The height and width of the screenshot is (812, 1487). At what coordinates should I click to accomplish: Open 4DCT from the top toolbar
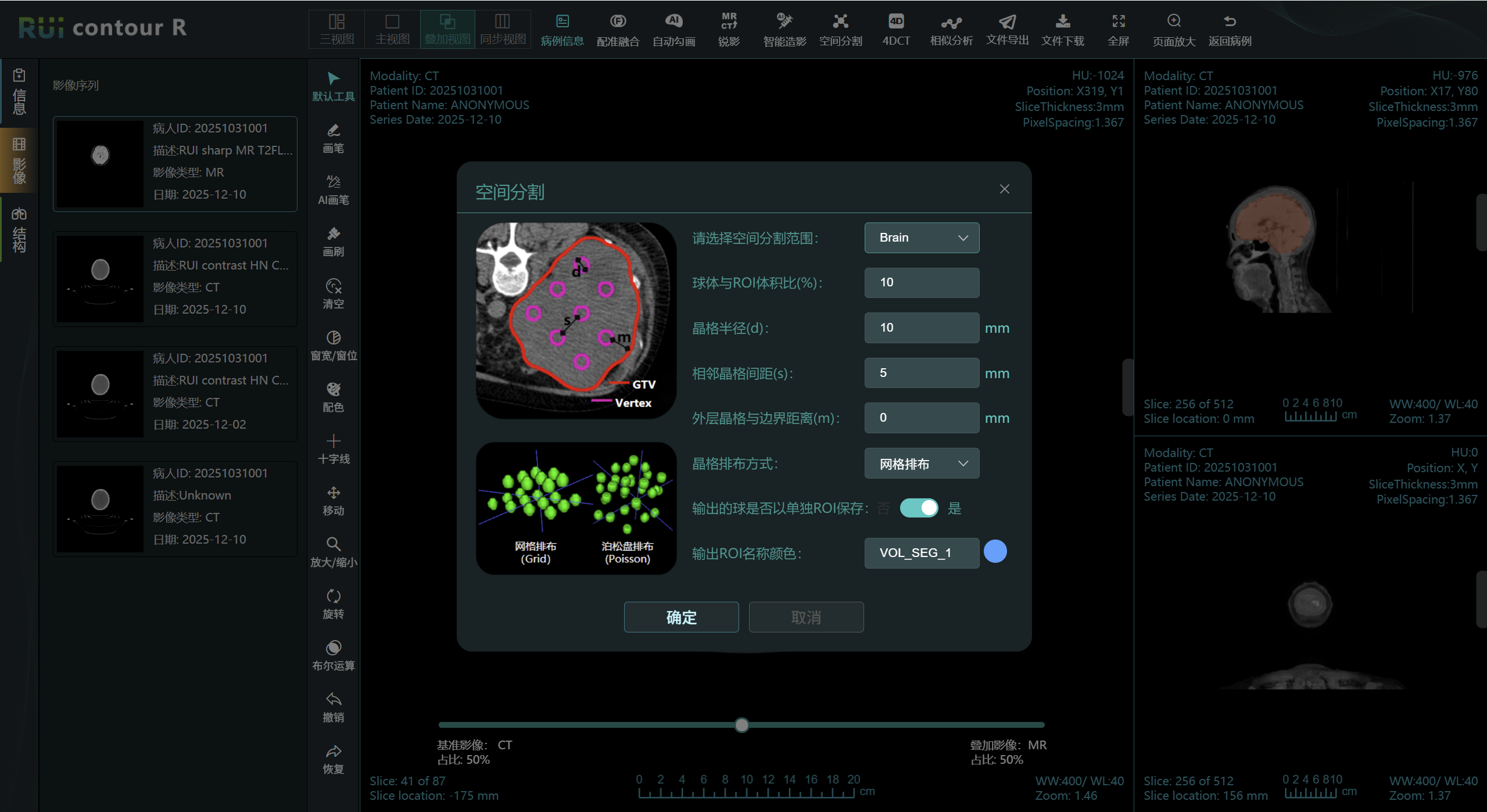click(x=895, y=29)
